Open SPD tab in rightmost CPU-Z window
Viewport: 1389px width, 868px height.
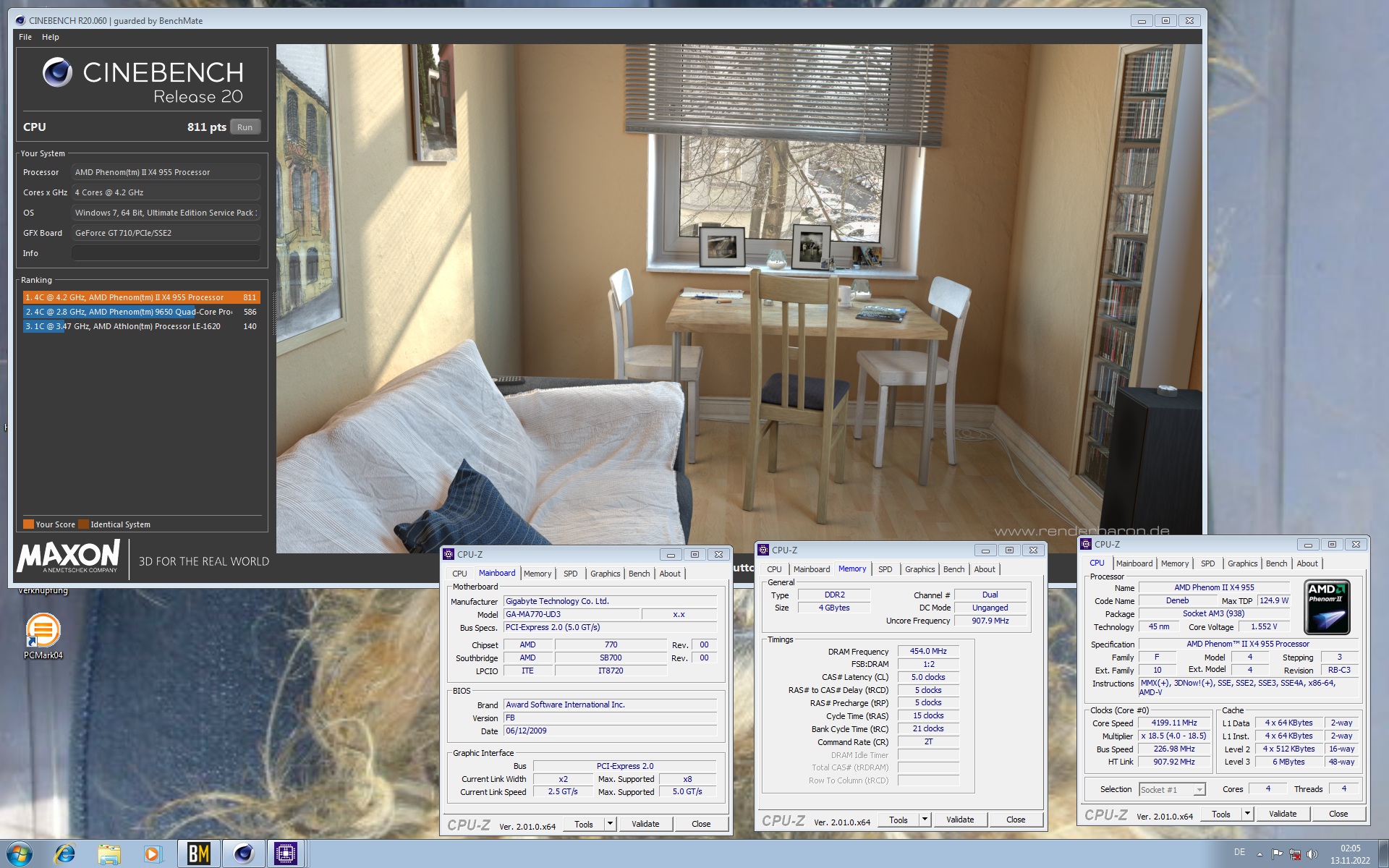point(1208,563)
